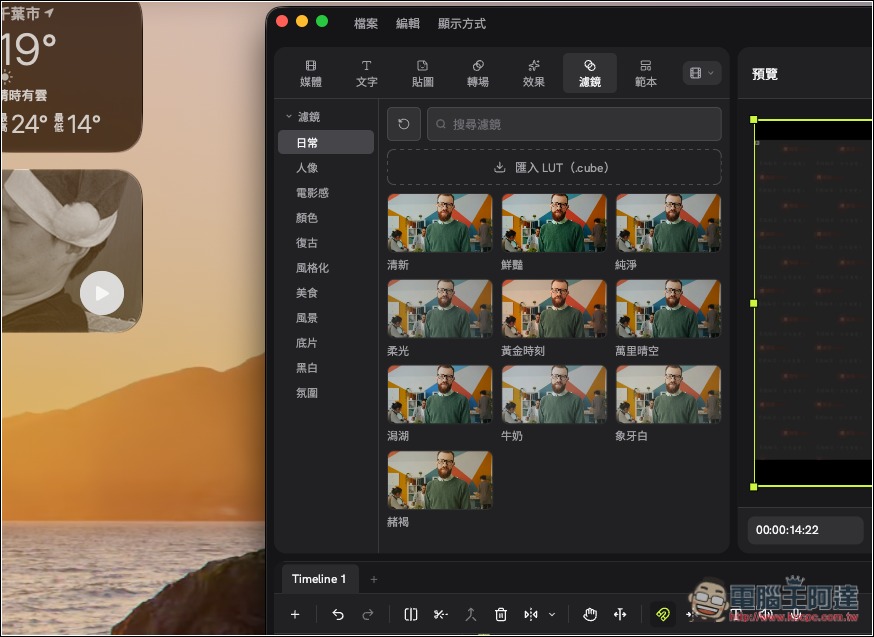Screen dimensions: 874x637
Task: Open the 轉場 transitions tab
Action: tap(478, 73)
